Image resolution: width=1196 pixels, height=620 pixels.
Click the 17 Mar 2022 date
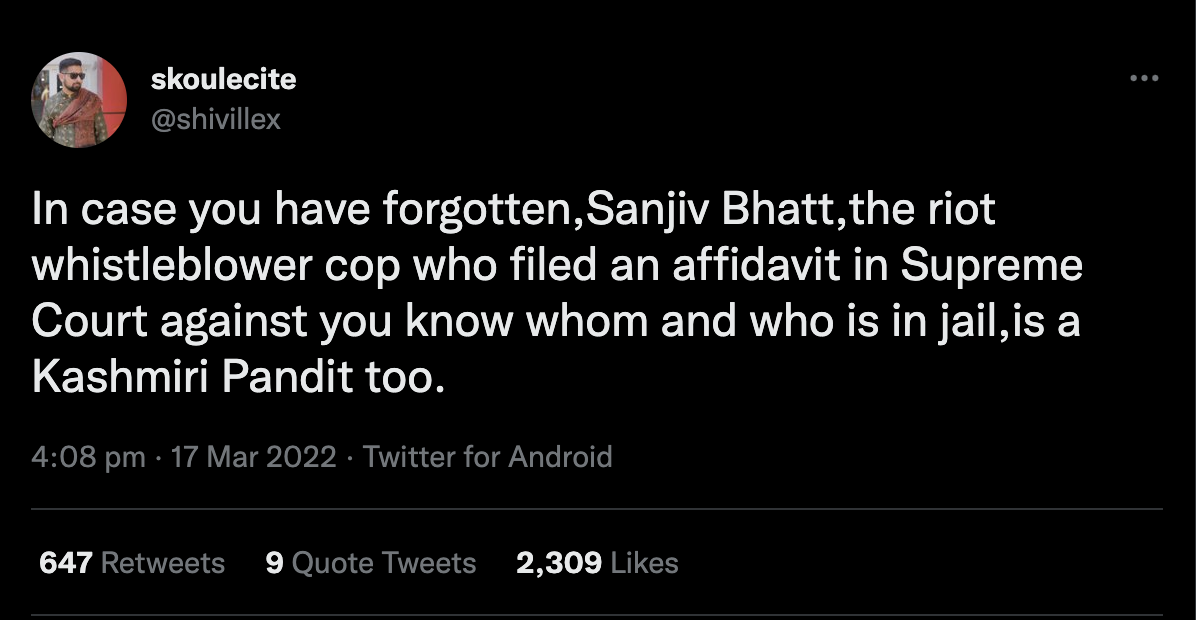(x=253, y=457)
